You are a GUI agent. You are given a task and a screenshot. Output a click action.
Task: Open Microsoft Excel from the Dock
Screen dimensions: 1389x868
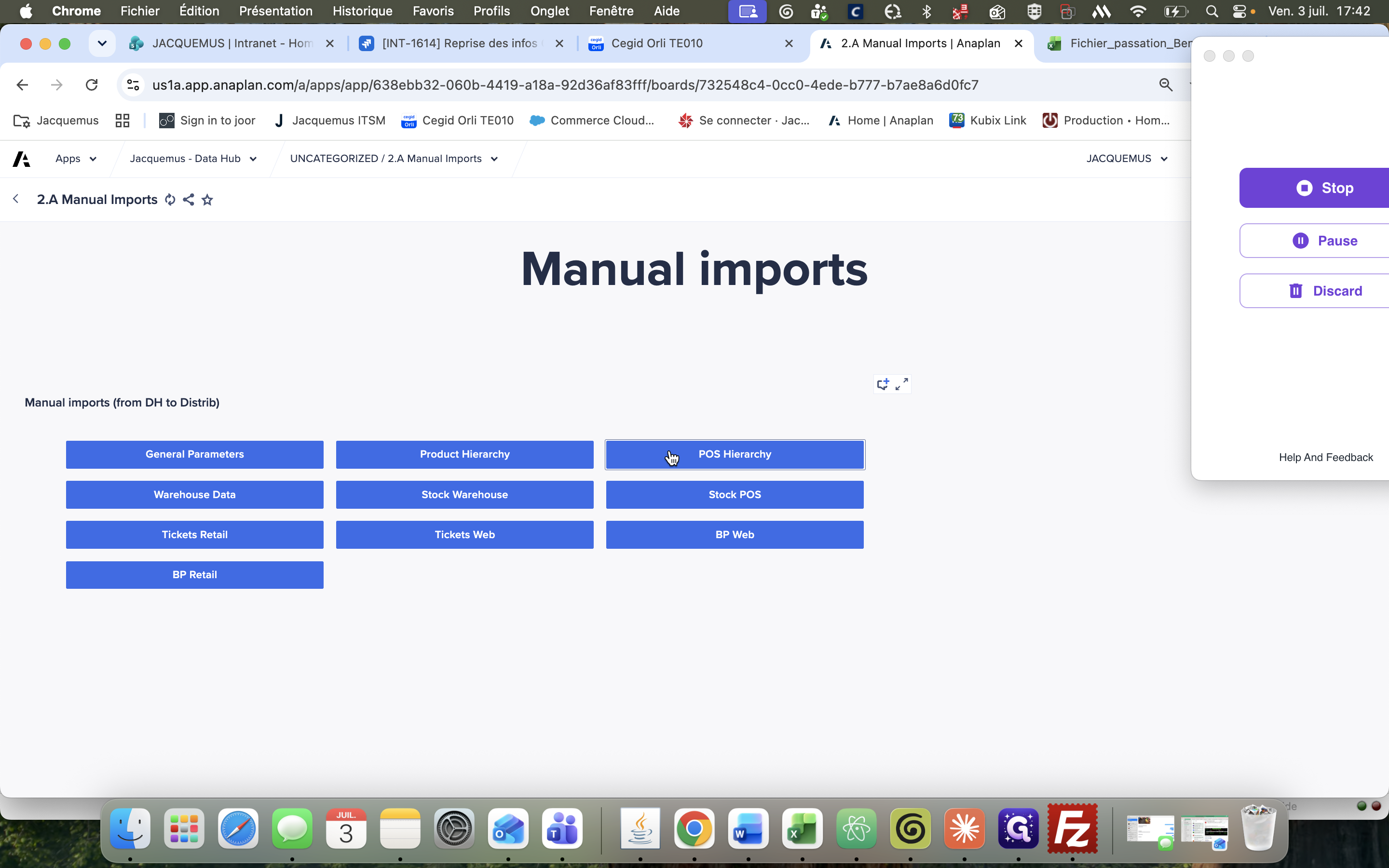click(x=802, y=828)
